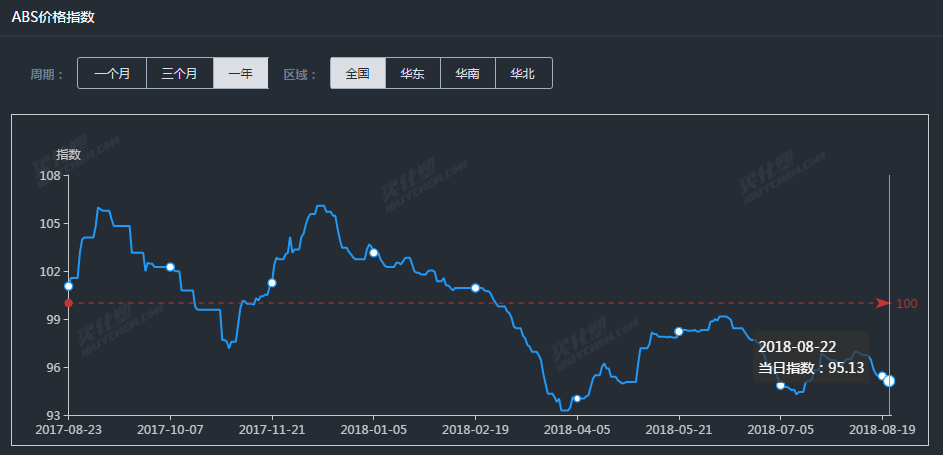Click the data point above 2018-01-05
Image resolution: width=943 pixels, height=455 pixels.
pyautogui.click(x=373, y=252)
